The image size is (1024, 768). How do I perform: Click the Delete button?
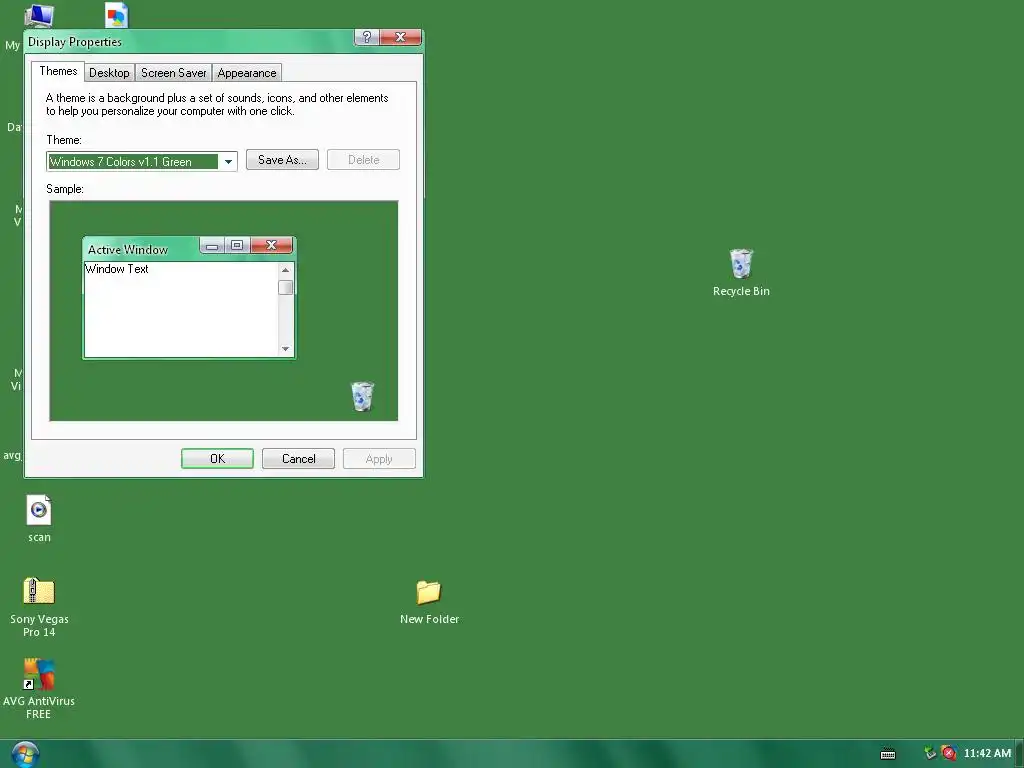tap(363, 160)
